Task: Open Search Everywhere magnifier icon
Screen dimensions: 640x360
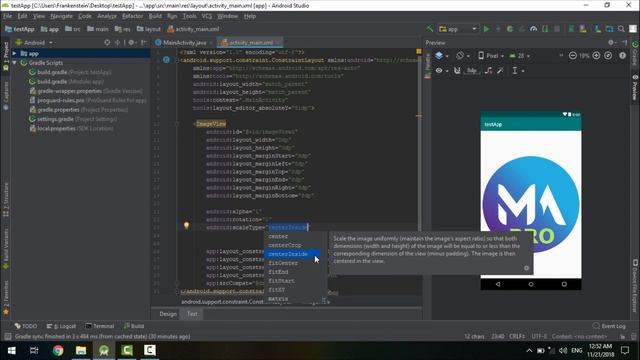Action: point(621,29)
